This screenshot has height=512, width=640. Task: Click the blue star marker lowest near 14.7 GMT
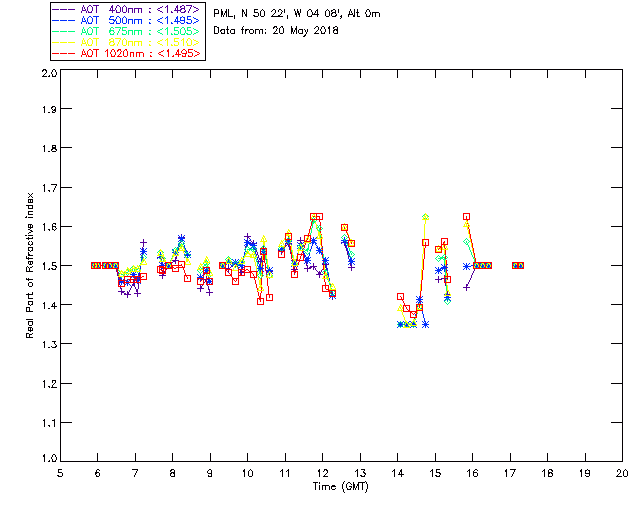tap(425, 325)
